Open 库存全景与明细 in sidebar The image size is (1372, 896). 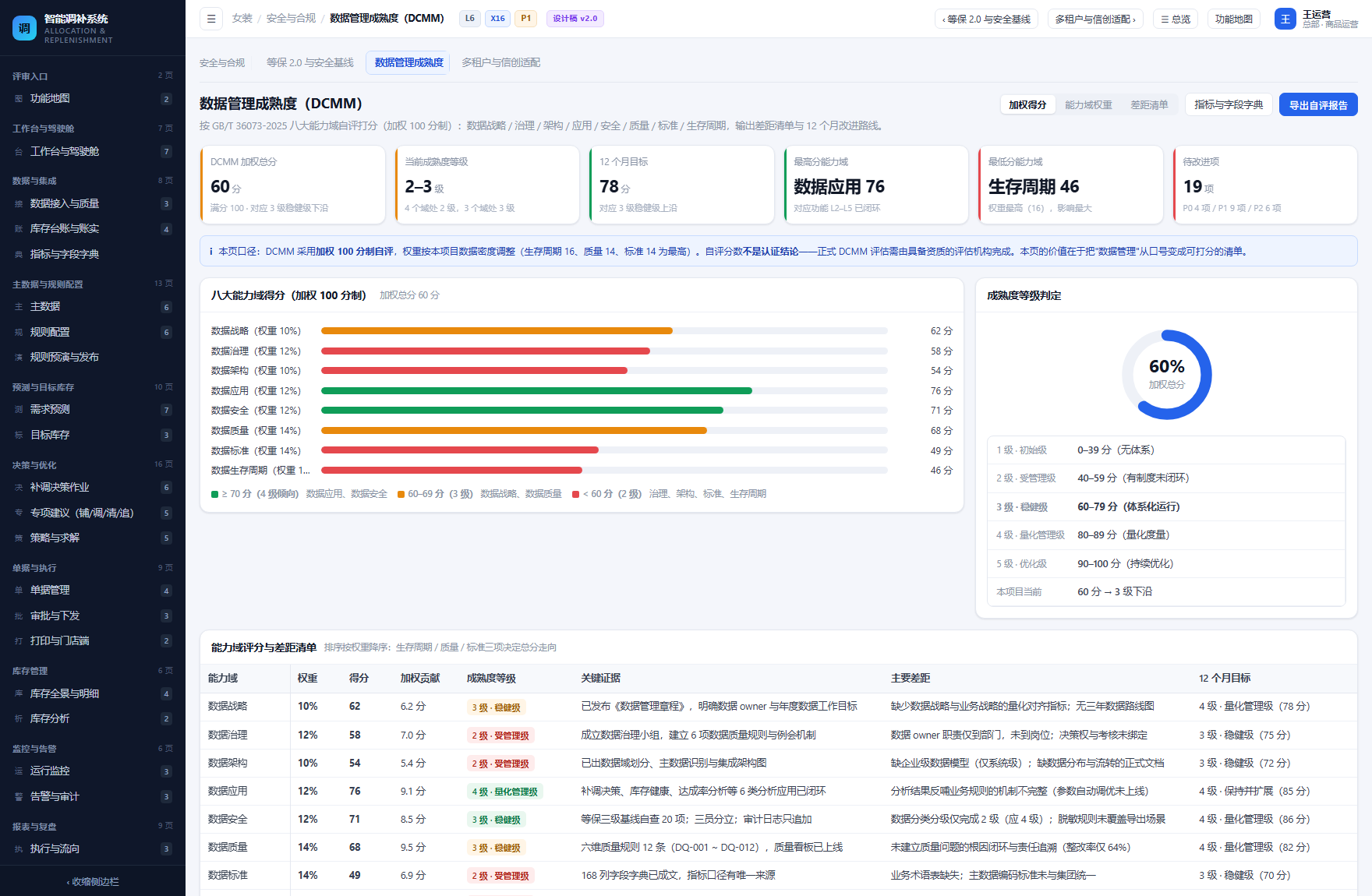pos(93,693)
